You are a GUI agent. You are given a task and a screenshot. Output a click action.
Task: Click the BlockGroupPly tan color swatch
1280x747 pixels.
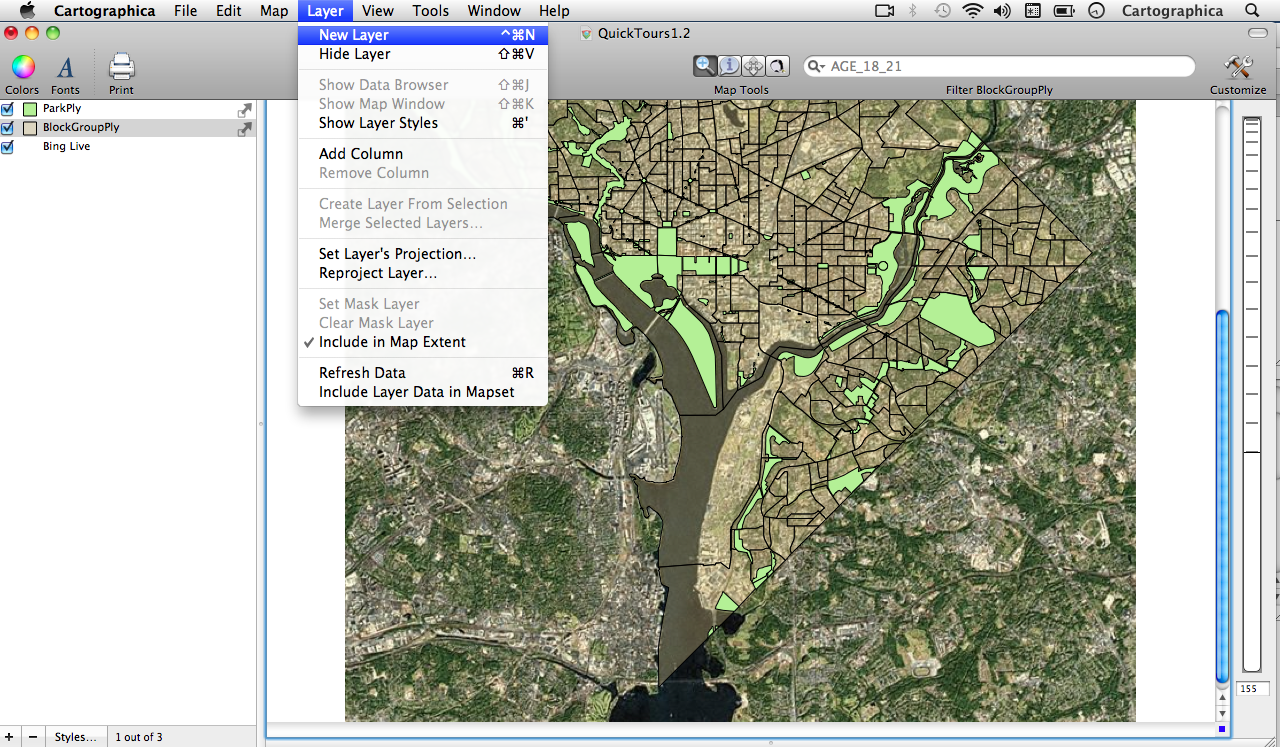[30, 128]
